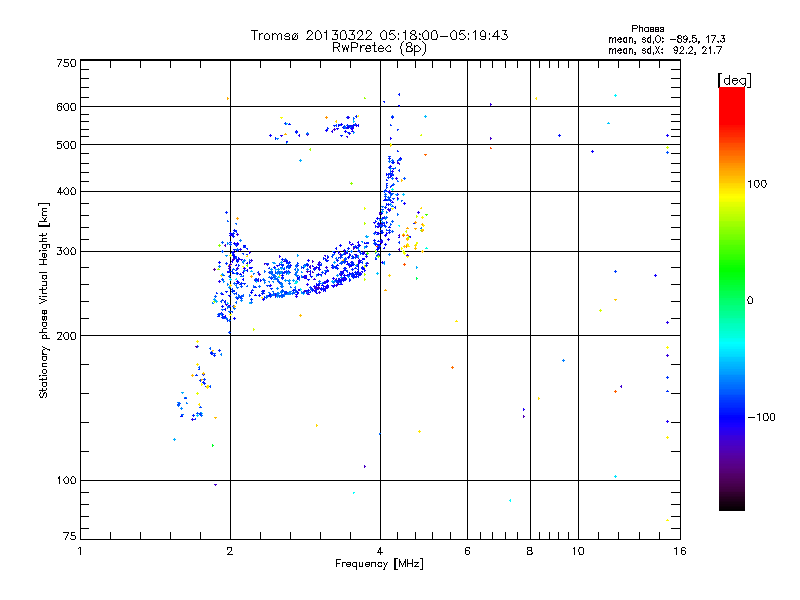Click the '8' frequency axis tick label
This screenshot has height=600, width=800.
530,551
